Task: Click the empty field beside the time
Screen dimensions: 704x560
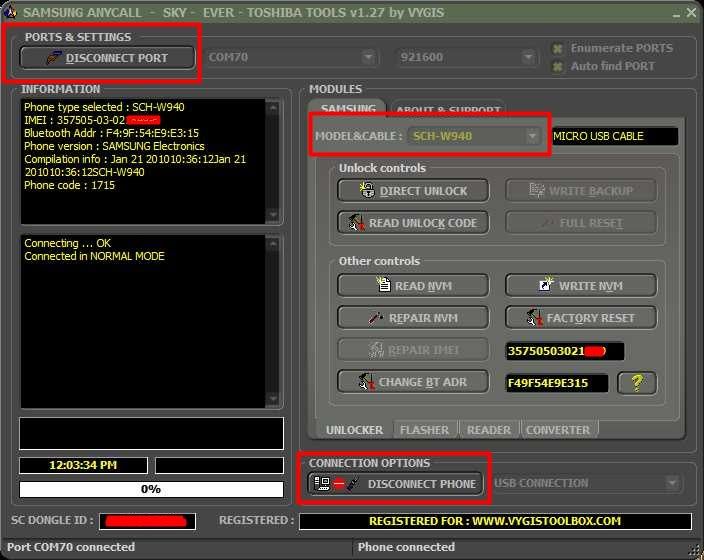Action: click(x=219, y=465)
